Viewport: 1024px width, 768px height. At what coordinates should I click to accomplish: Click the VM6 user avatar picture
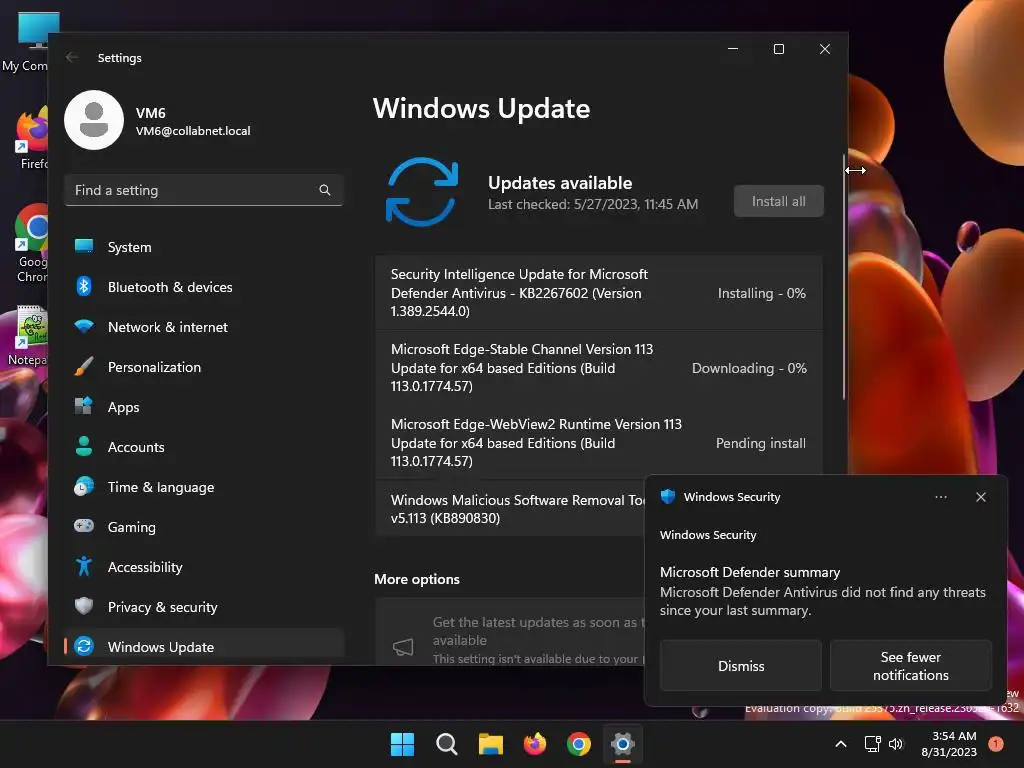click(94, 120)
